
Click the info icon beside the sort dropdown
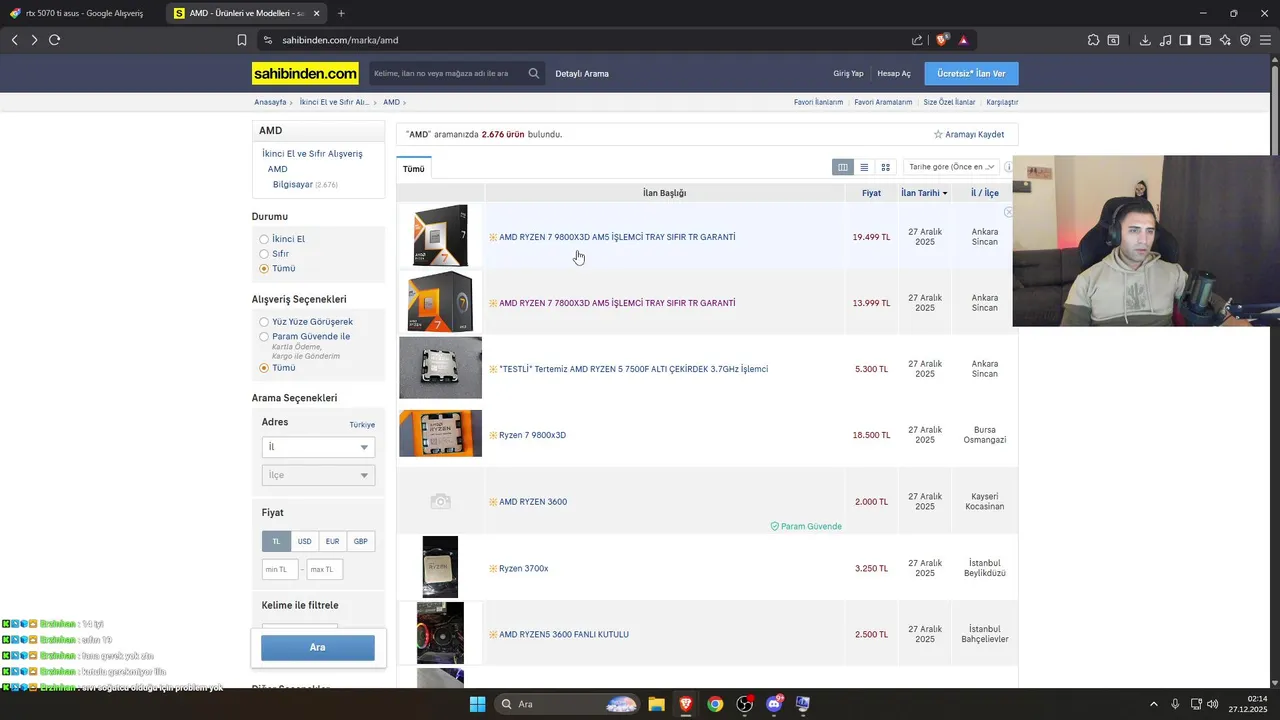tap(1008, 167)
